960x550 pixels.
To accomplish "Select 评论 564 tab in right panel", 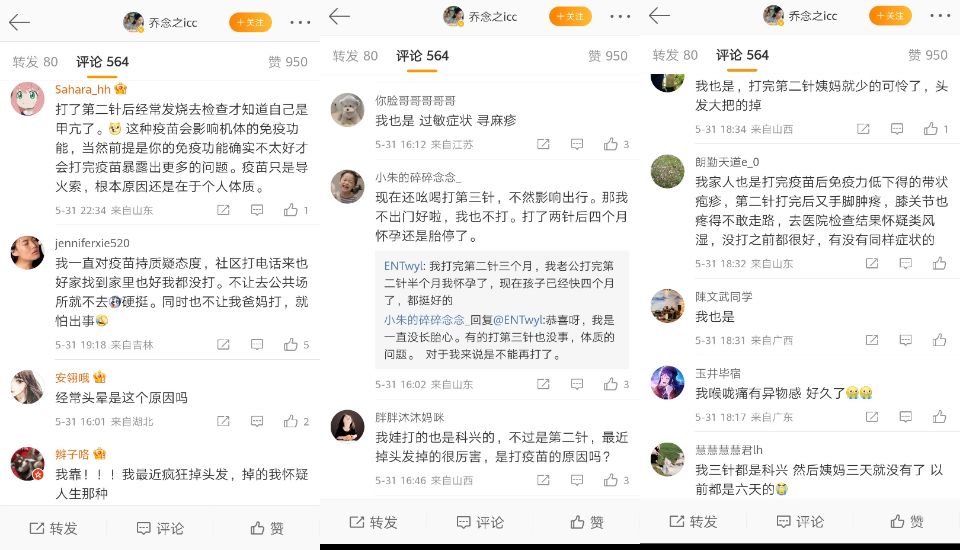I will tap(742, 55).
